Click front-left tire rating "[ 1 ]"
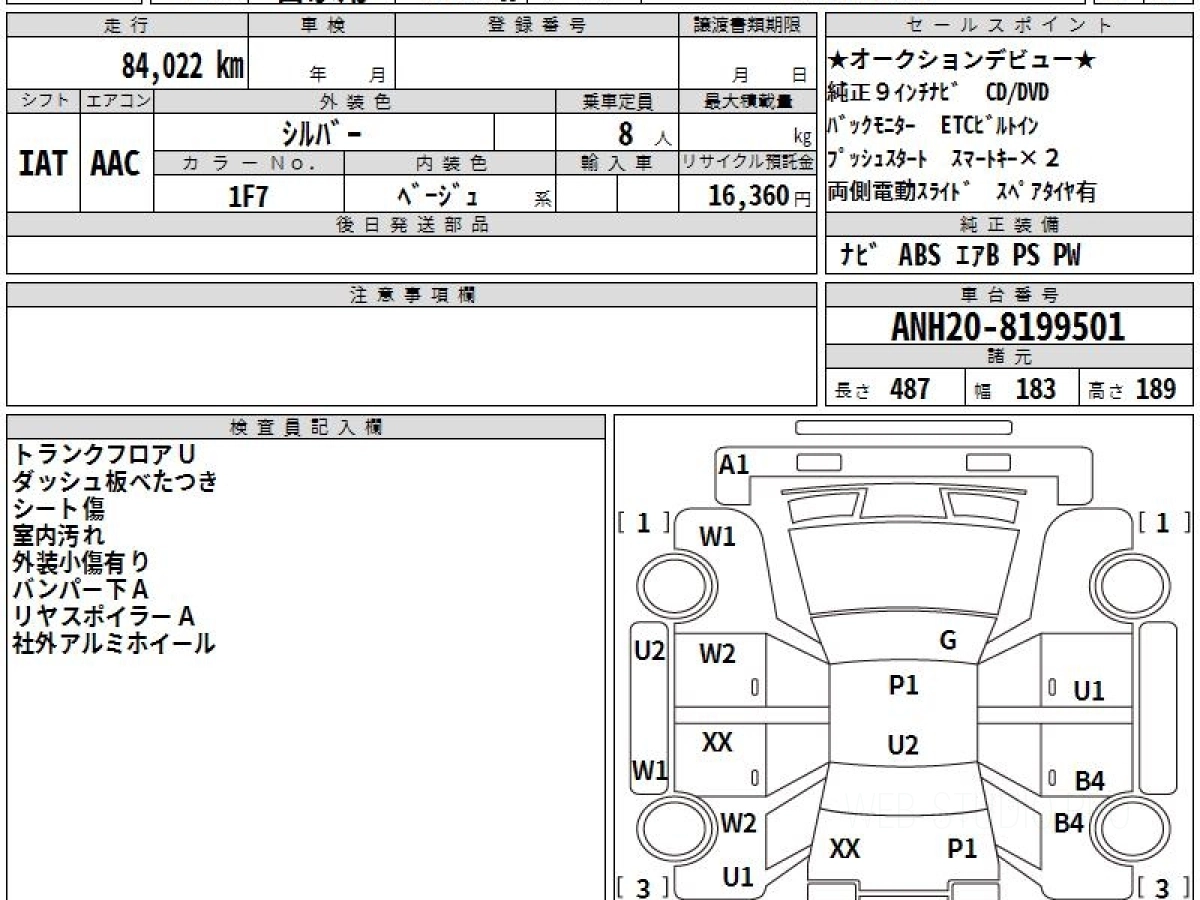The image size is (1200, 900). coord(643,522)
